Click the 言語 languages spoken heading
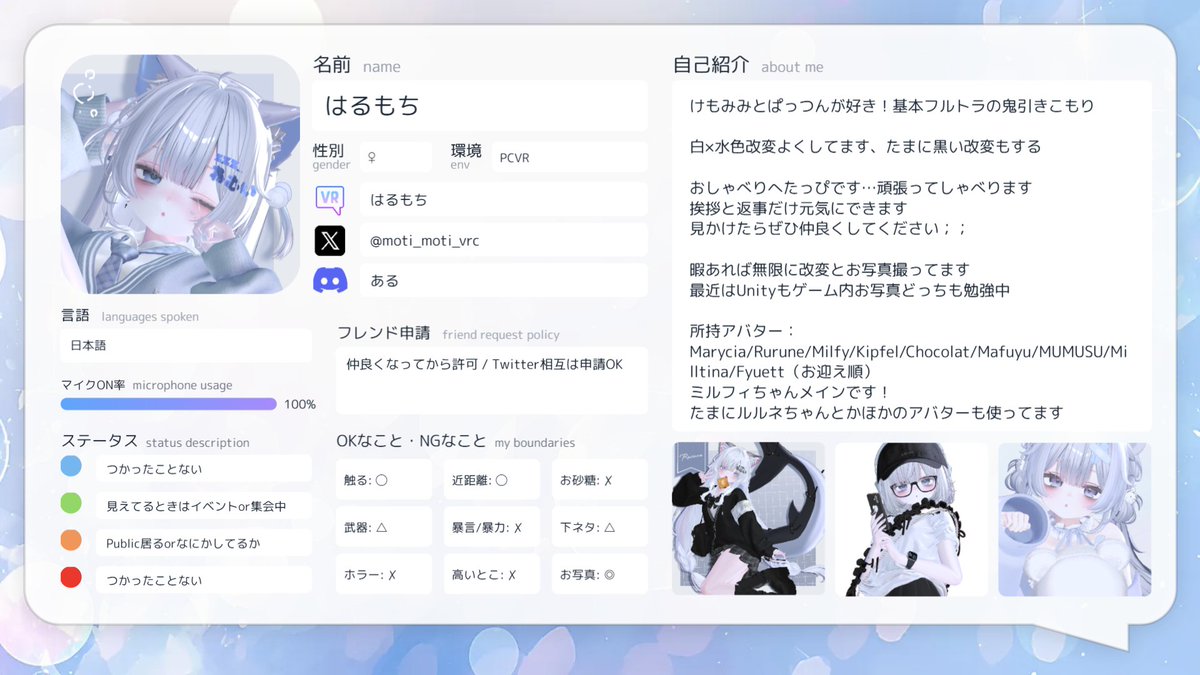Screen dimensions: 1200x675 (x=130, y=316)
